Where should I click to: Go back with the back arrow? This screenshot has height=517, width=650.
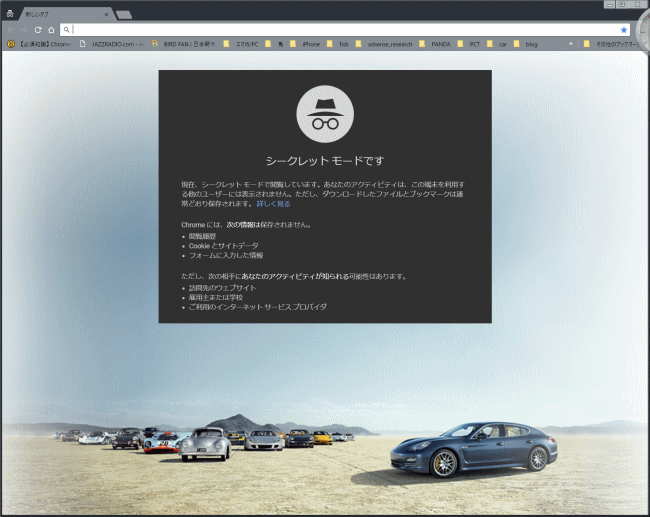point(11,30)
